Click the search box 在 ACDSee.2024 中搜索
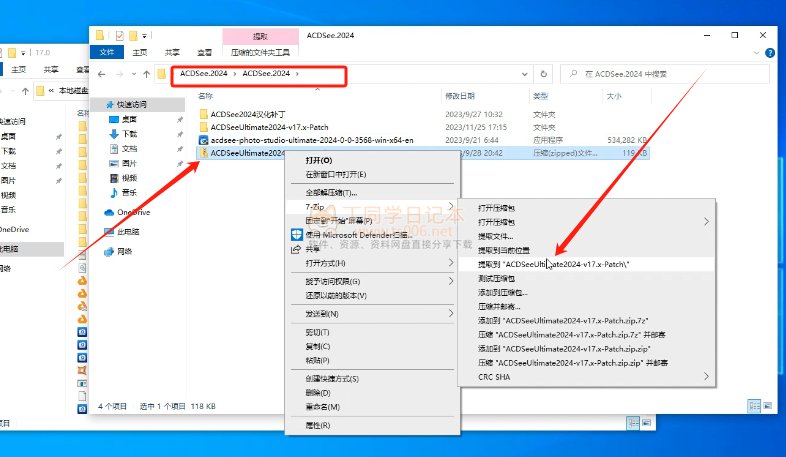 [665, 74]
